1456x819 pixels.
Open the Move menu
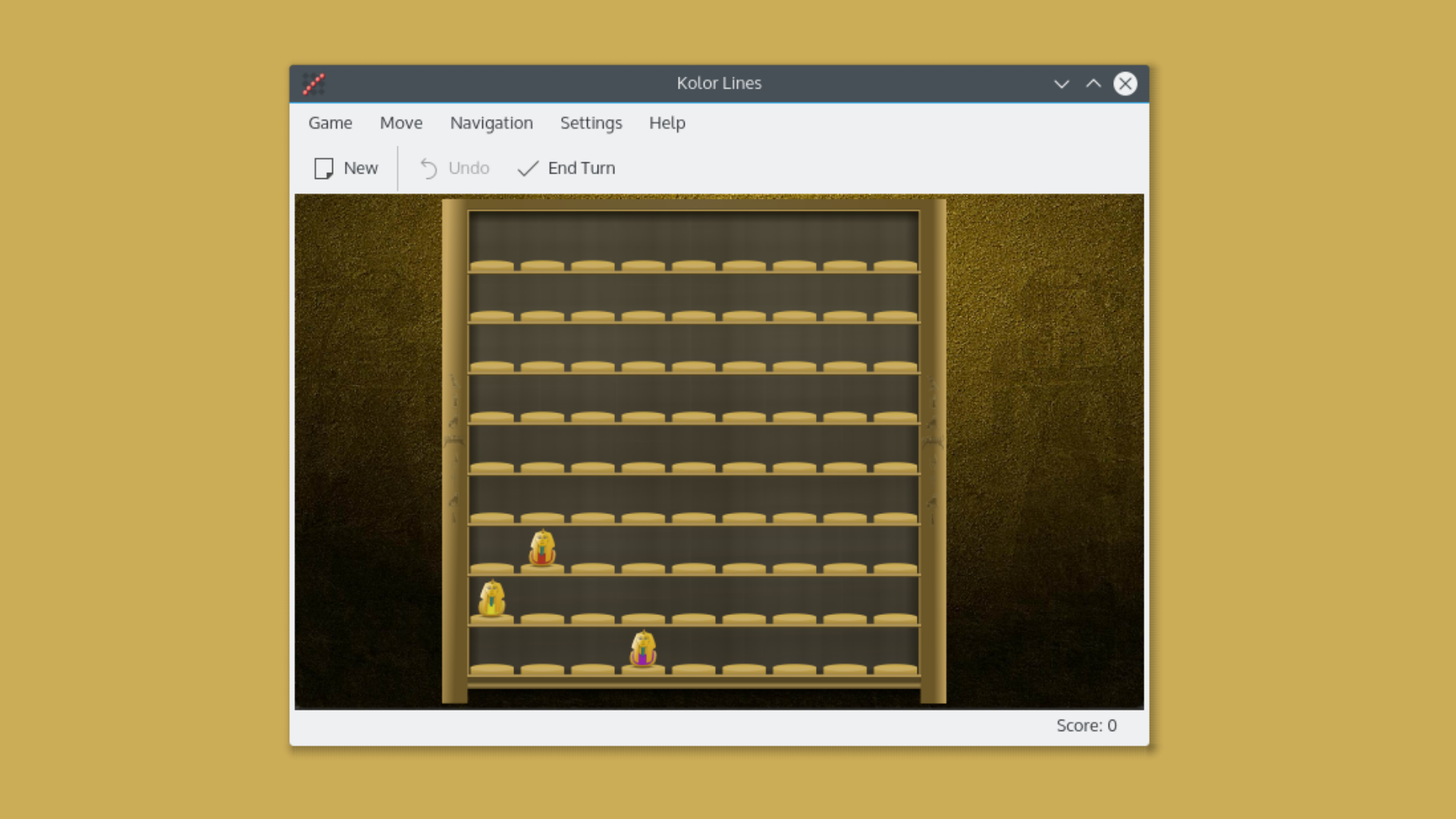401,123
